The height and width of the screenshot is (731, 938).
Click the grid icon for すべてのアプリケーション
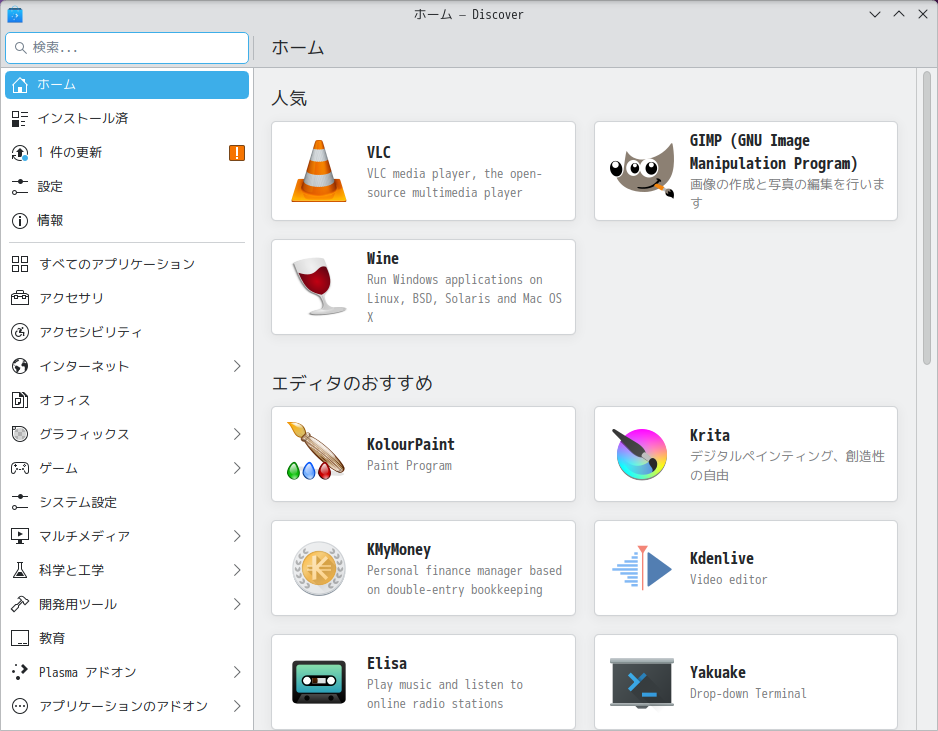point(20,264)
